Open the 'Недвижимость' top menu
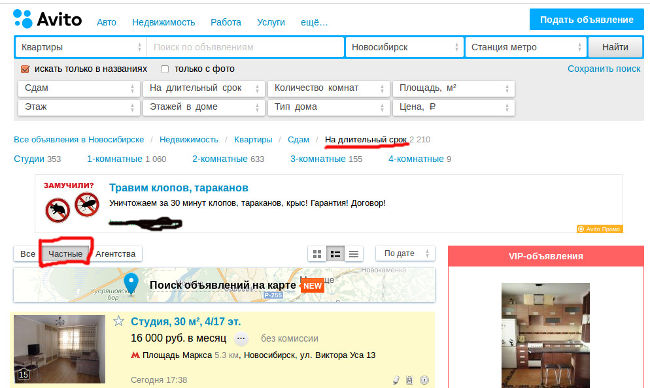 pyautogui.click(x=163, y=22)
